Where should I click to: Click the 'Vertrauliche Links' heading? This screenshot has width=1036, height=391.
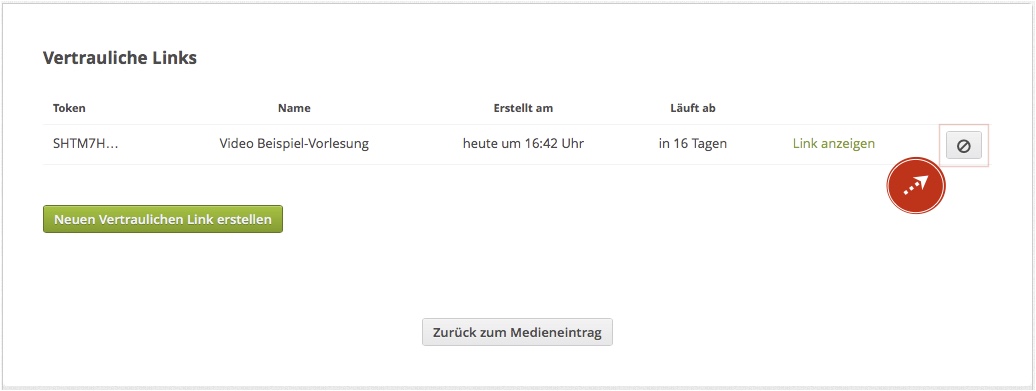pos(120,58)
